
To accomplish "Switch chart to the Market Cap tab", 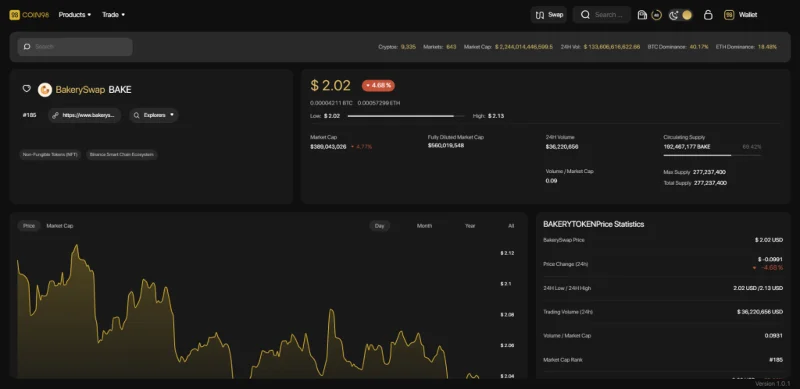I will click(60, 226).
